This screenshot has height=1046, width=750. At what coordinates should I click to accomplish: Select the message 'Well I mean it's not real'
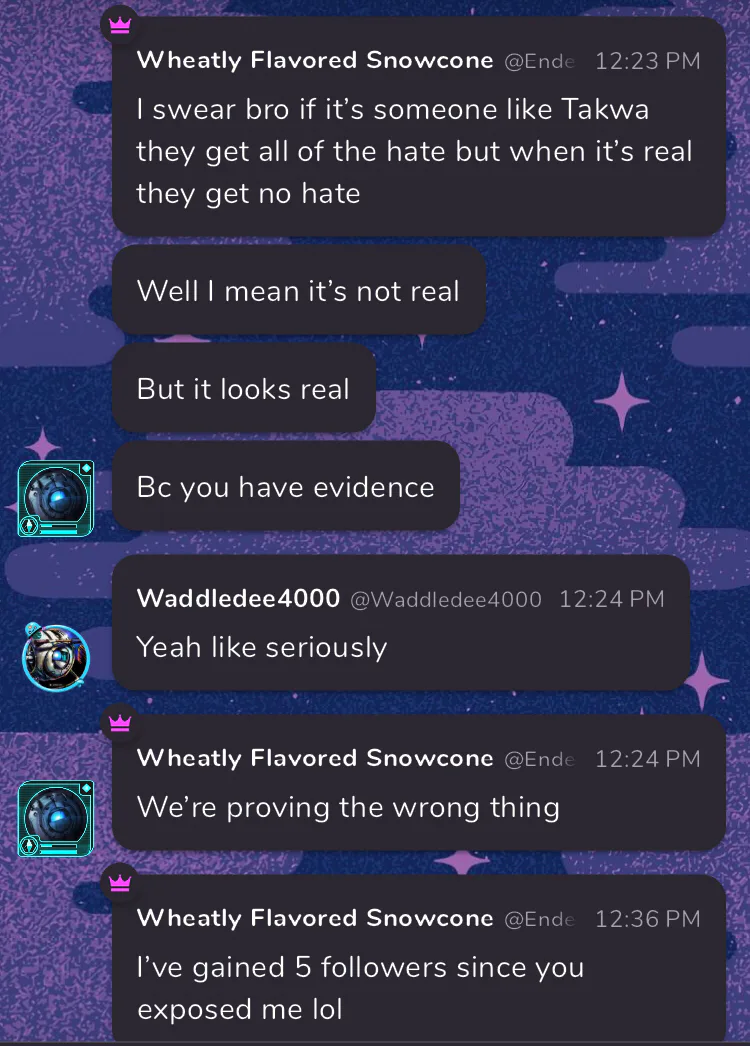tap(298, 290)
